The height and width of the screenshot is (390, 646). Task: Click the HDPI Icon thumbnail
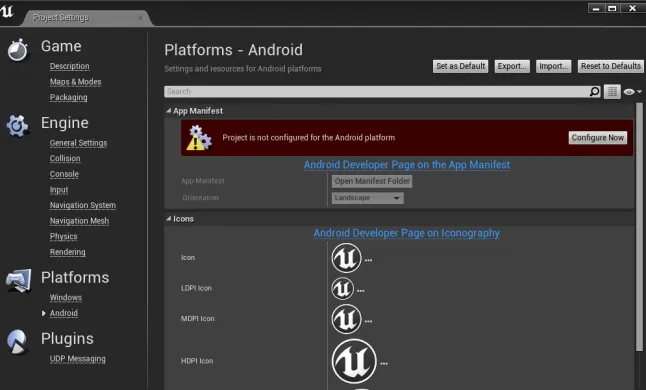coord(354,361)
